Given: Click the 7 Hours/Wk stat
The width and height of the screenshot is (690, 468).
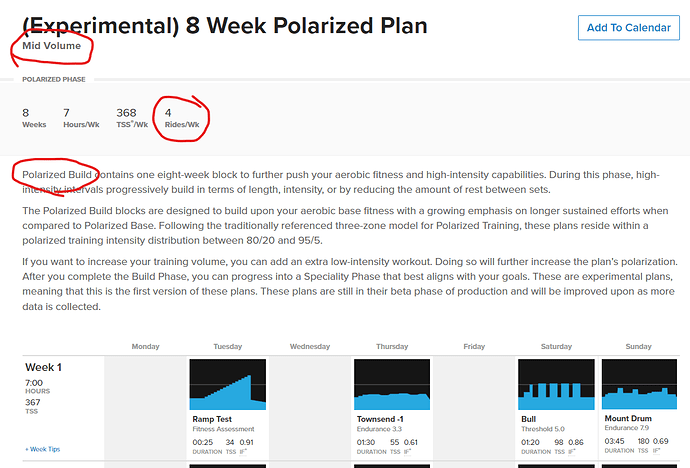Looking at the screenshot, I should (81, 118).
